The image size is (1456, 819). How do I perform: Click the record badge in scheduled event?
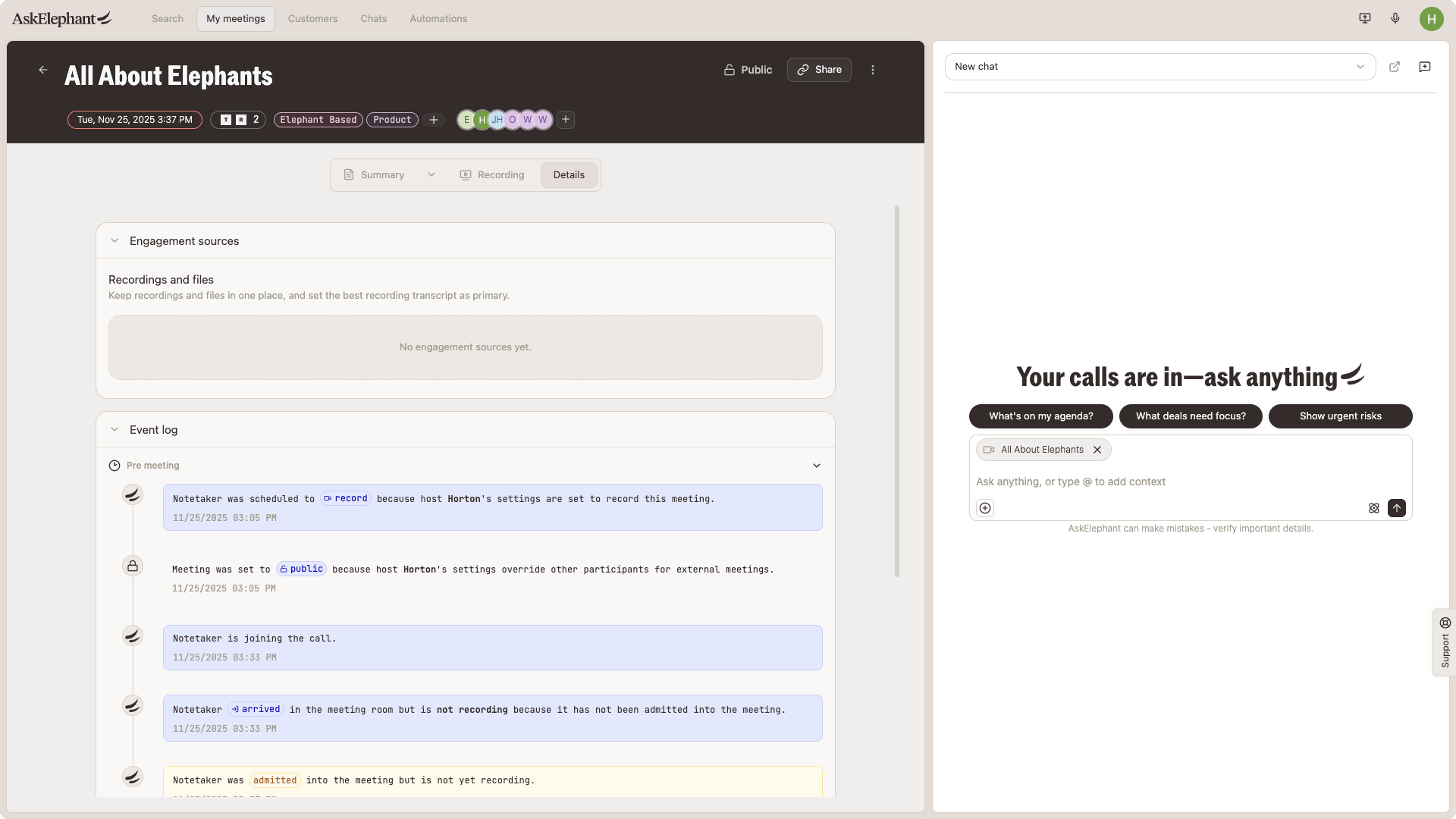coord(346,498)
